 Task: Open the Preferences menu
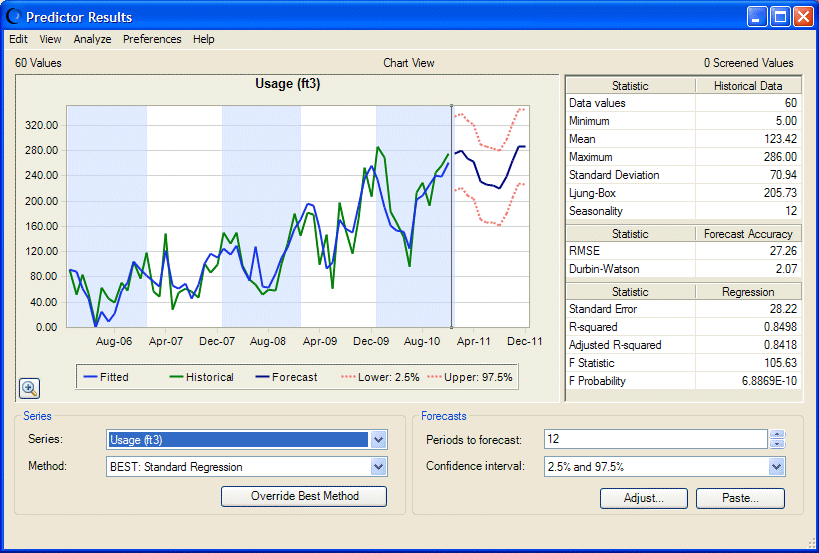(152, 39)
